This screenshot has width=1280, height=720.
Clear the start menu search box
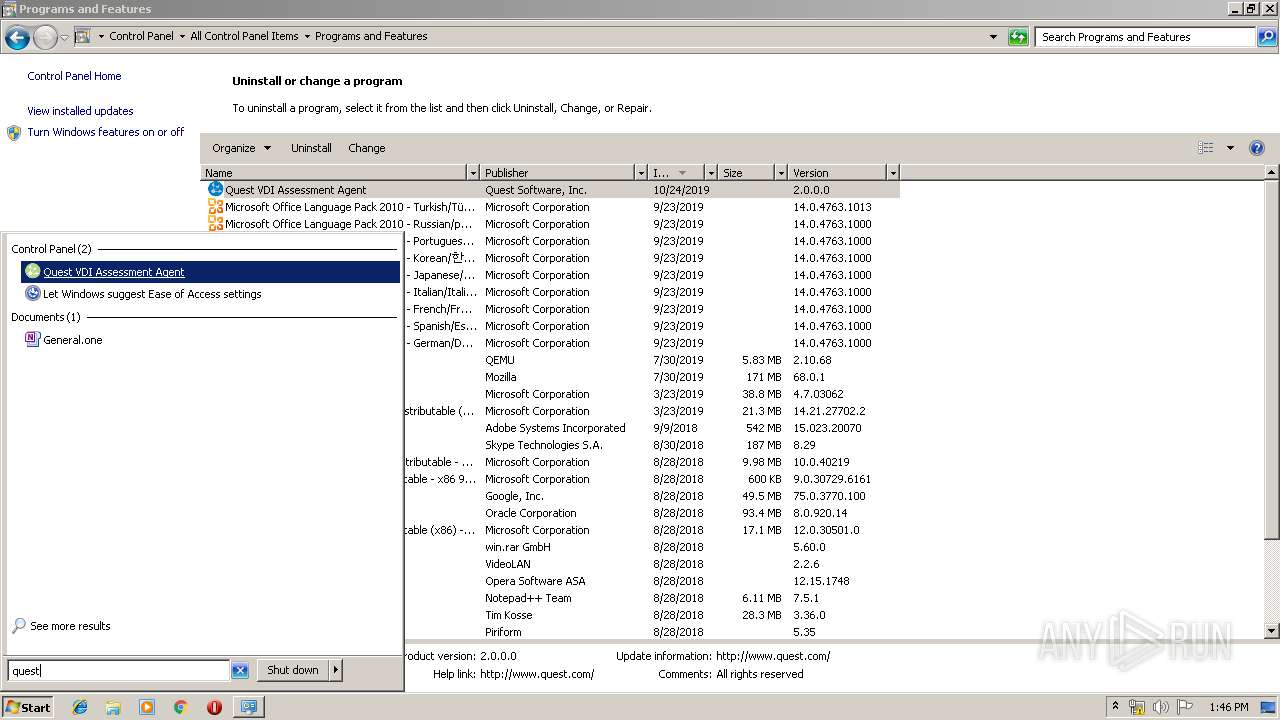pos(240,671)
